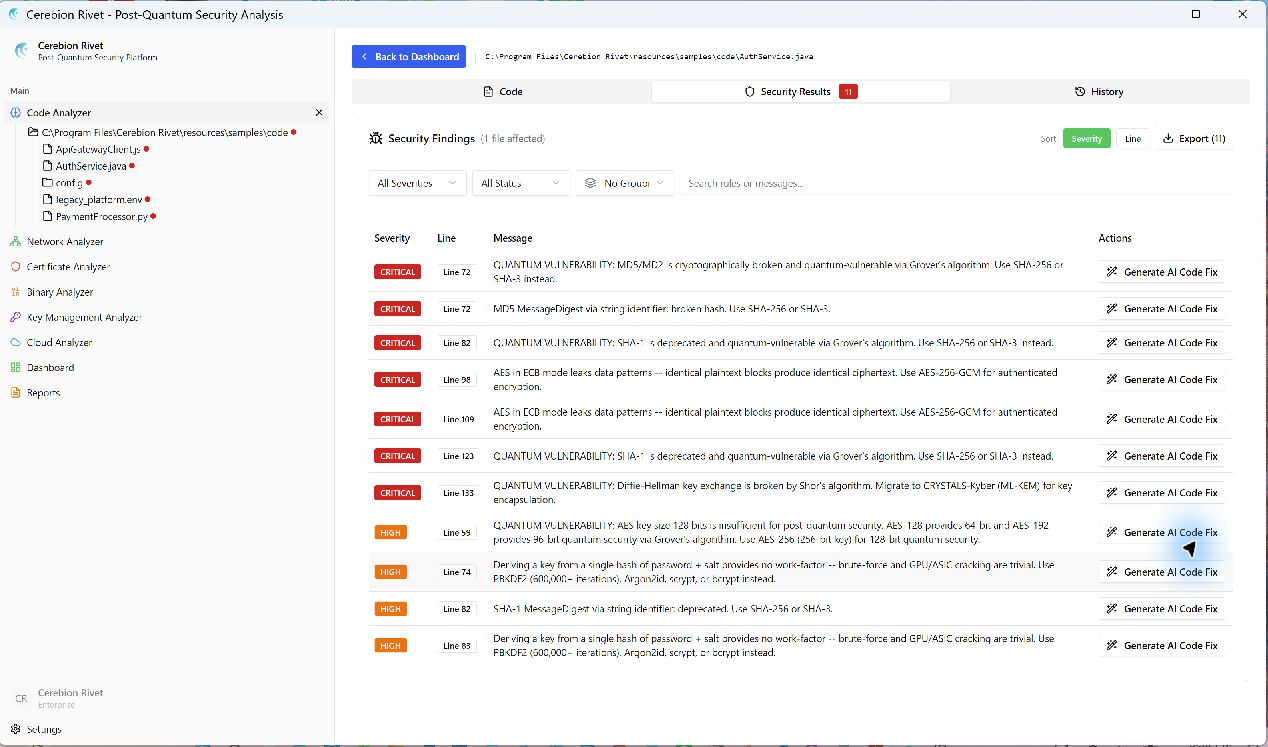Click the search rules or messages field
Image resolution: width=1268 pixels, height=747 pixels.
(x=956, y=184)
